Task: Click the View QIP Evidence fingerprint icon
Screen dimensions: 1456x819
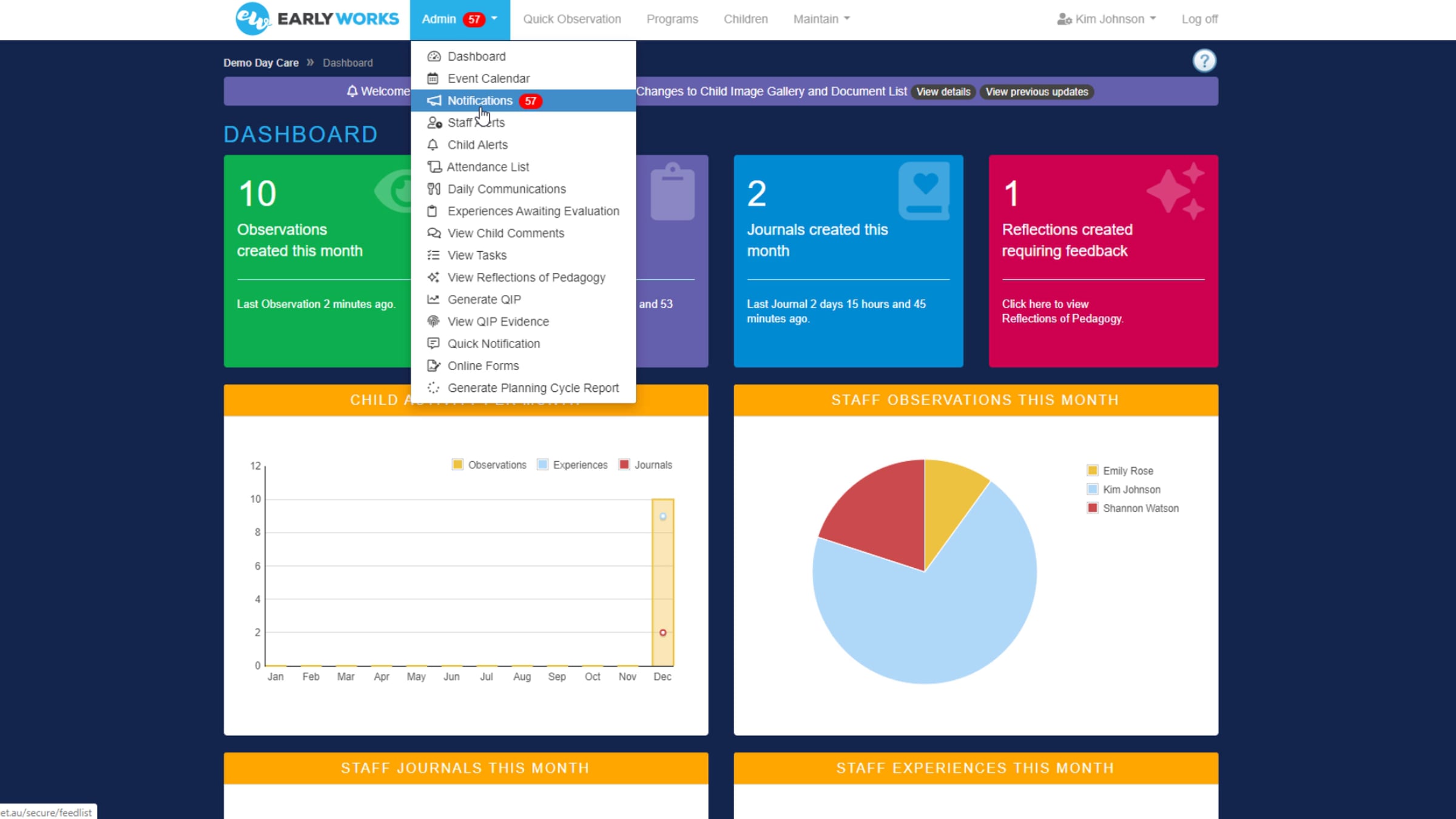Action: (433, 322)
